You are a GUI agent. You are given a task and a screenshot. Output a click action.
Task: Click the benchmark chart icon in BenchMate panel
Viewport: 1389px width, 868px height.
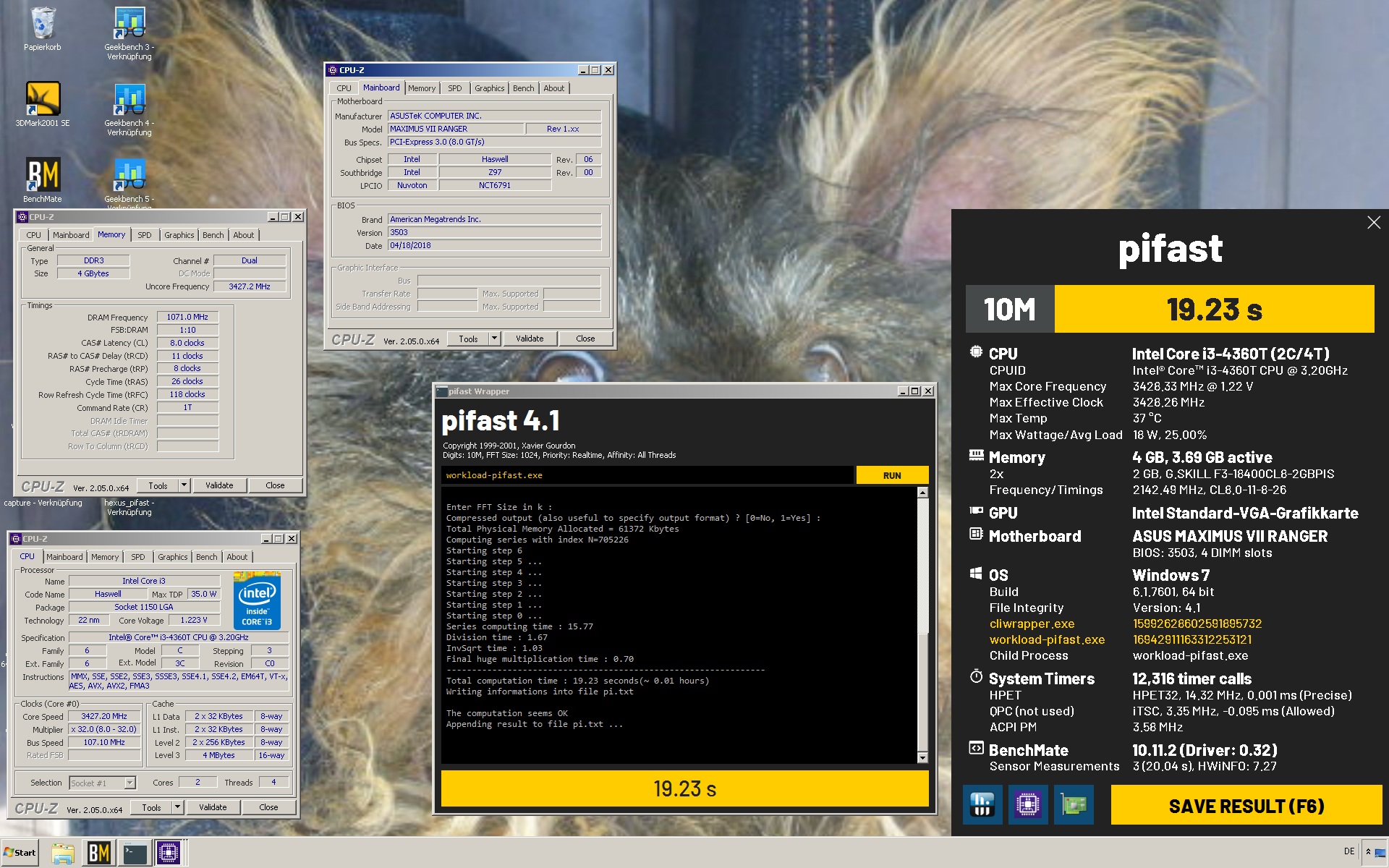[982, 804]
